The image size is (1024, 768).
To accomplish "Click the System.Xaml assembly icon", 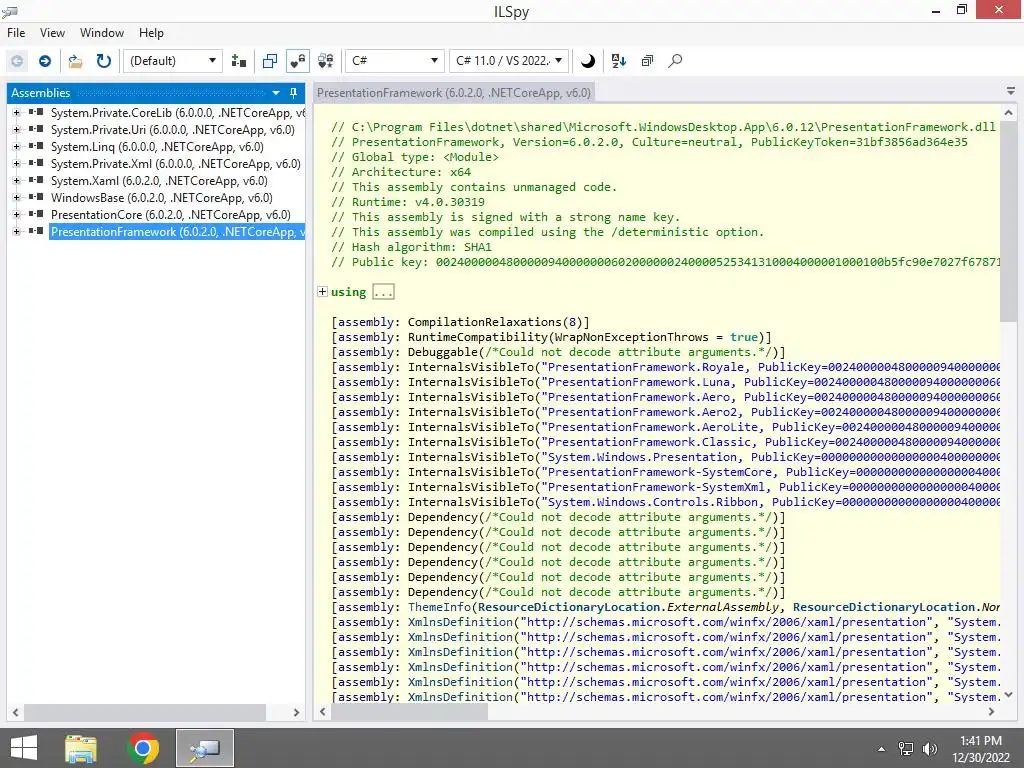I will 36,180.
